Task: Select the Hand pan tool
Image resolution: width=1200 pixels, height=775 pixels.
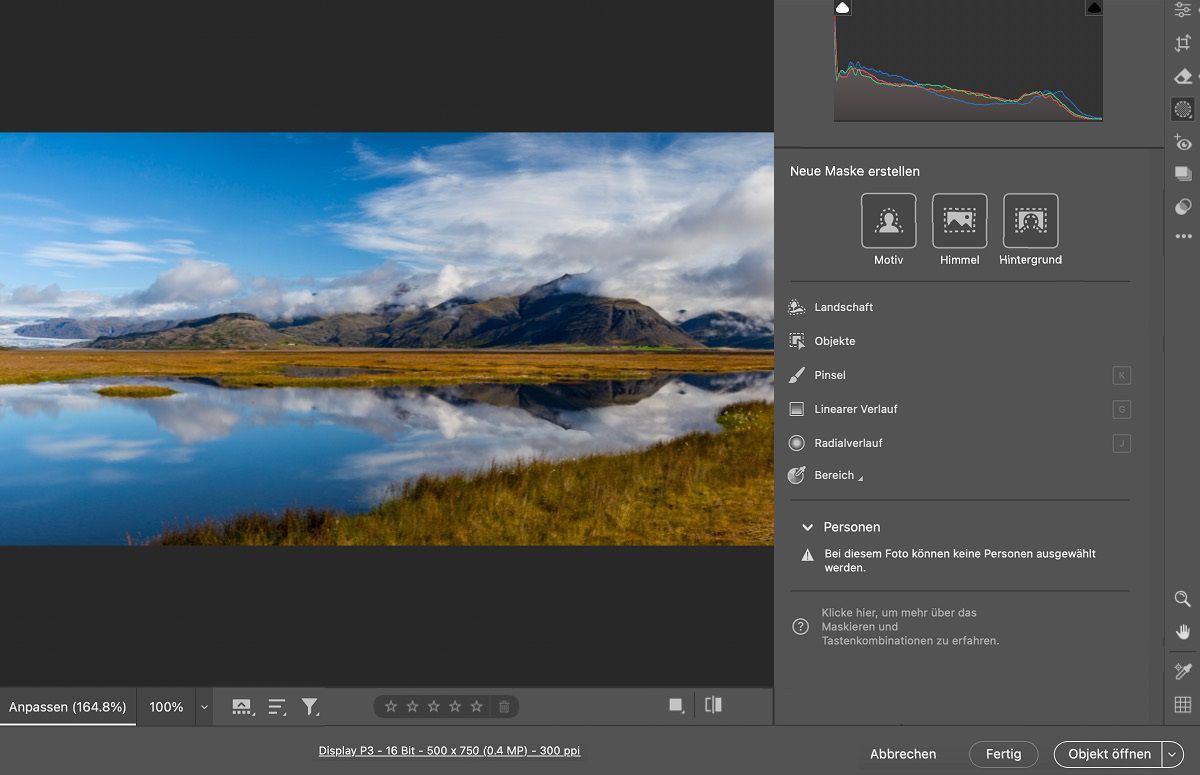Action: [1183, 632]
